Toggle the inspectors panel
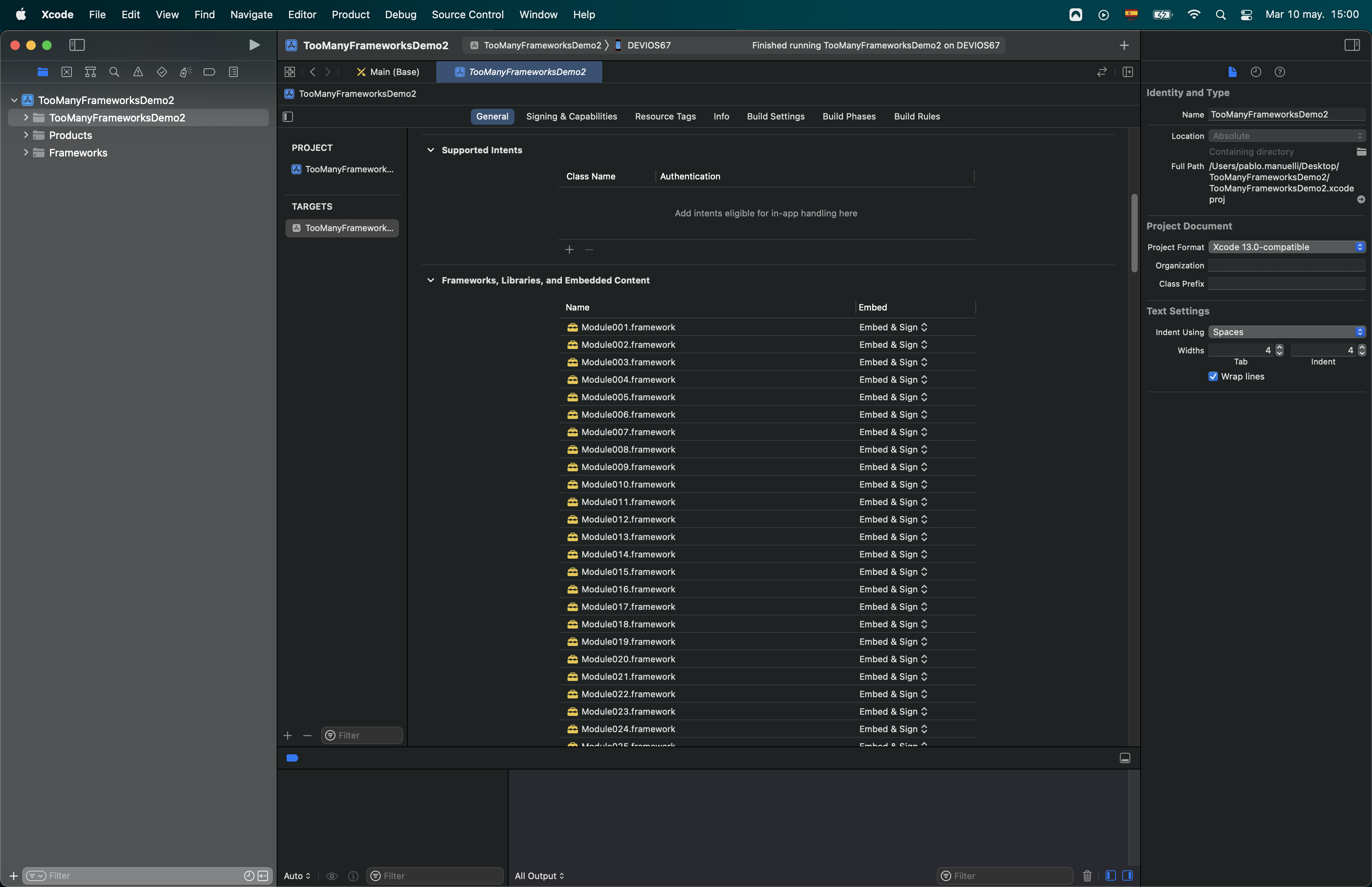This screenshot has width=1372, height=887. tap(1352, 45)
